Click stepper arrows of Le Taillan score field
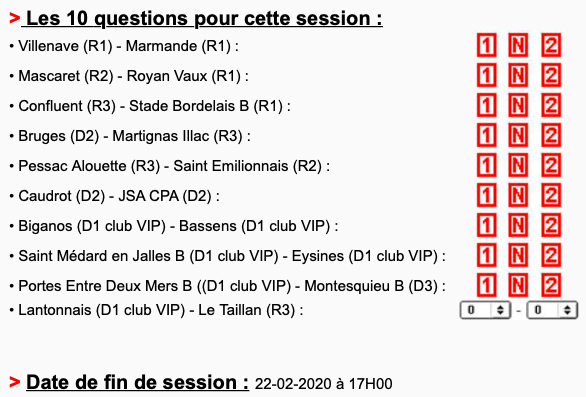 [x=567, y=310]
